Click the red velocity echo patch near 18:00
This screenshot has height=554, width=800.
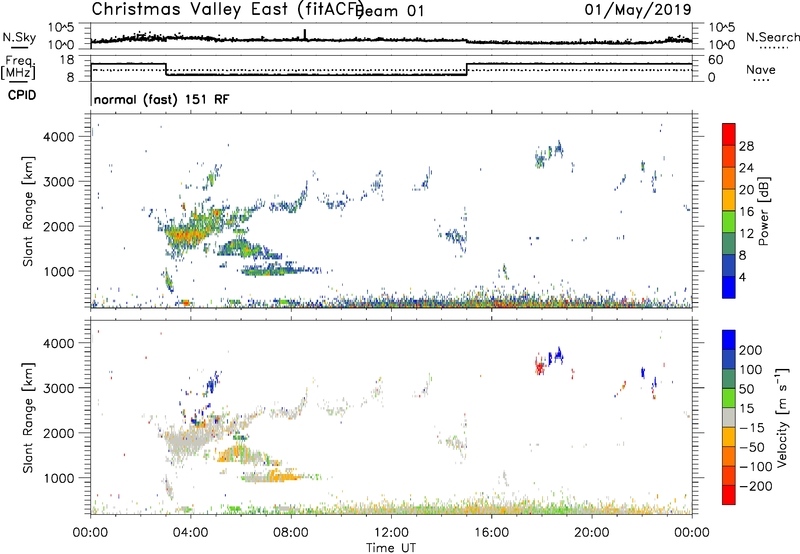pos(539,366)
